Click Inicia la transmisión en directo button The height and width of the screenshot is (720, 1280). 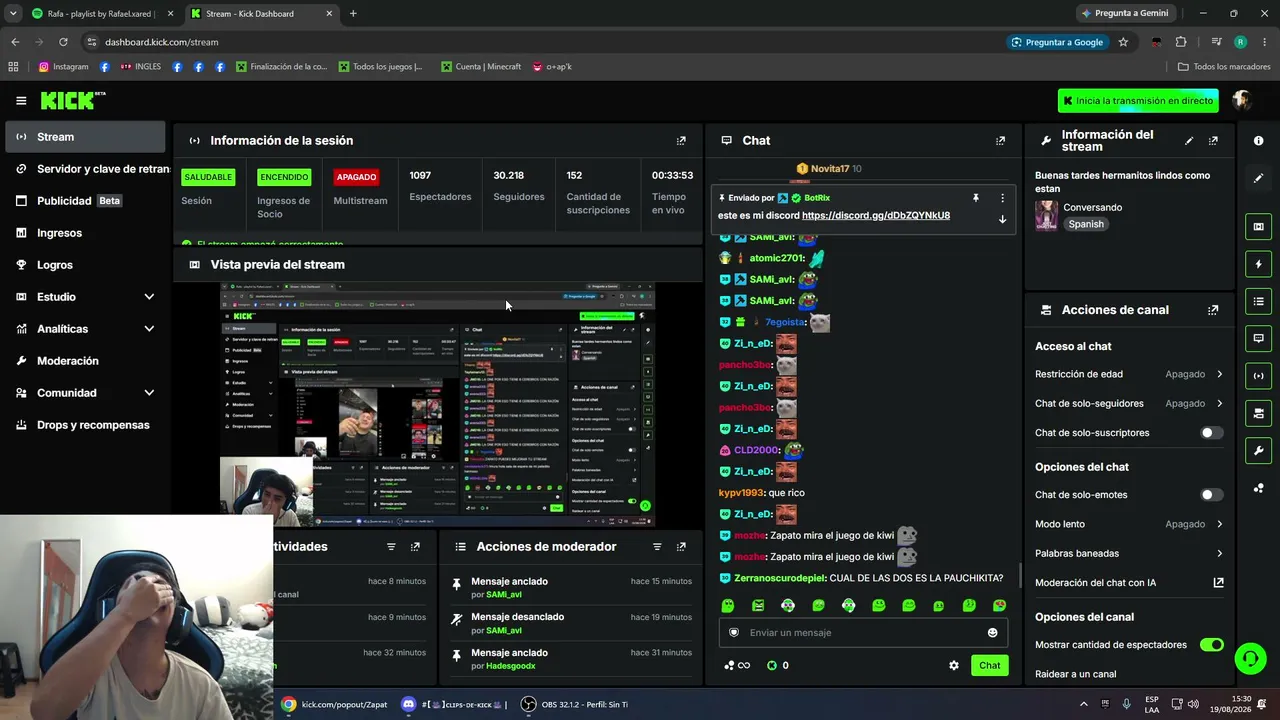[1139, 101]
